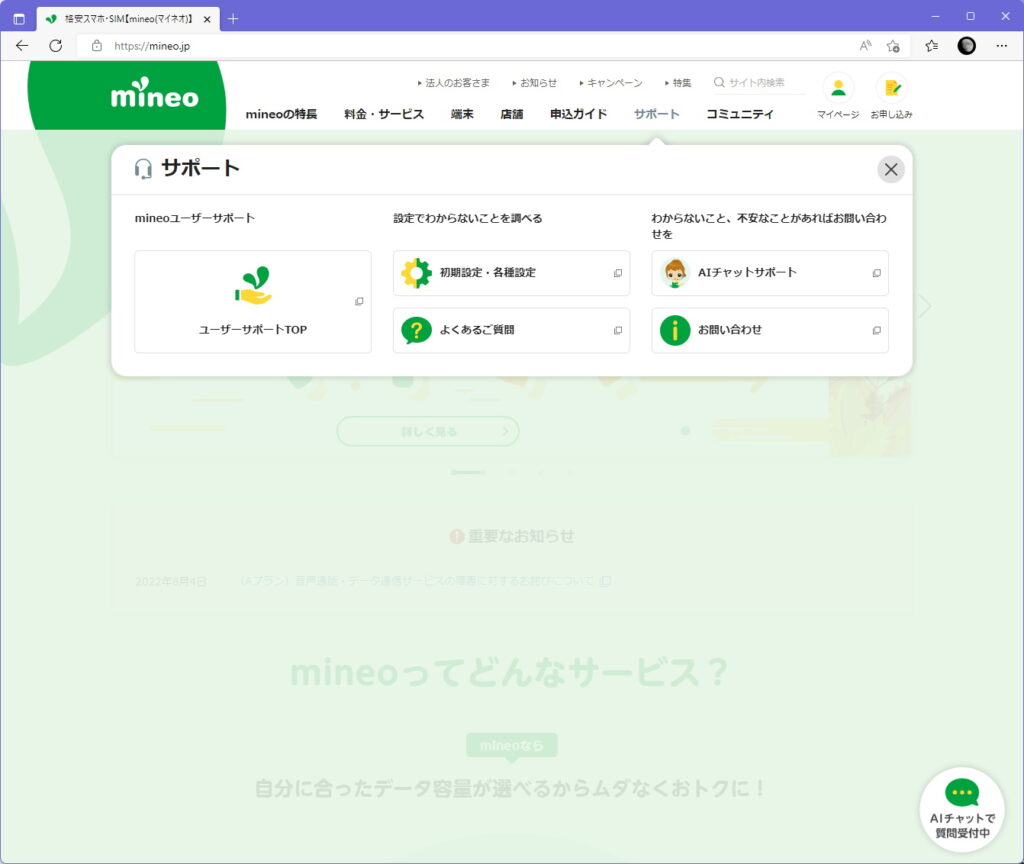Image resolution: width=1024 pixels, height=864 pixels.
Task: Open browser settings and more menu
Action: pos(1002,46)
